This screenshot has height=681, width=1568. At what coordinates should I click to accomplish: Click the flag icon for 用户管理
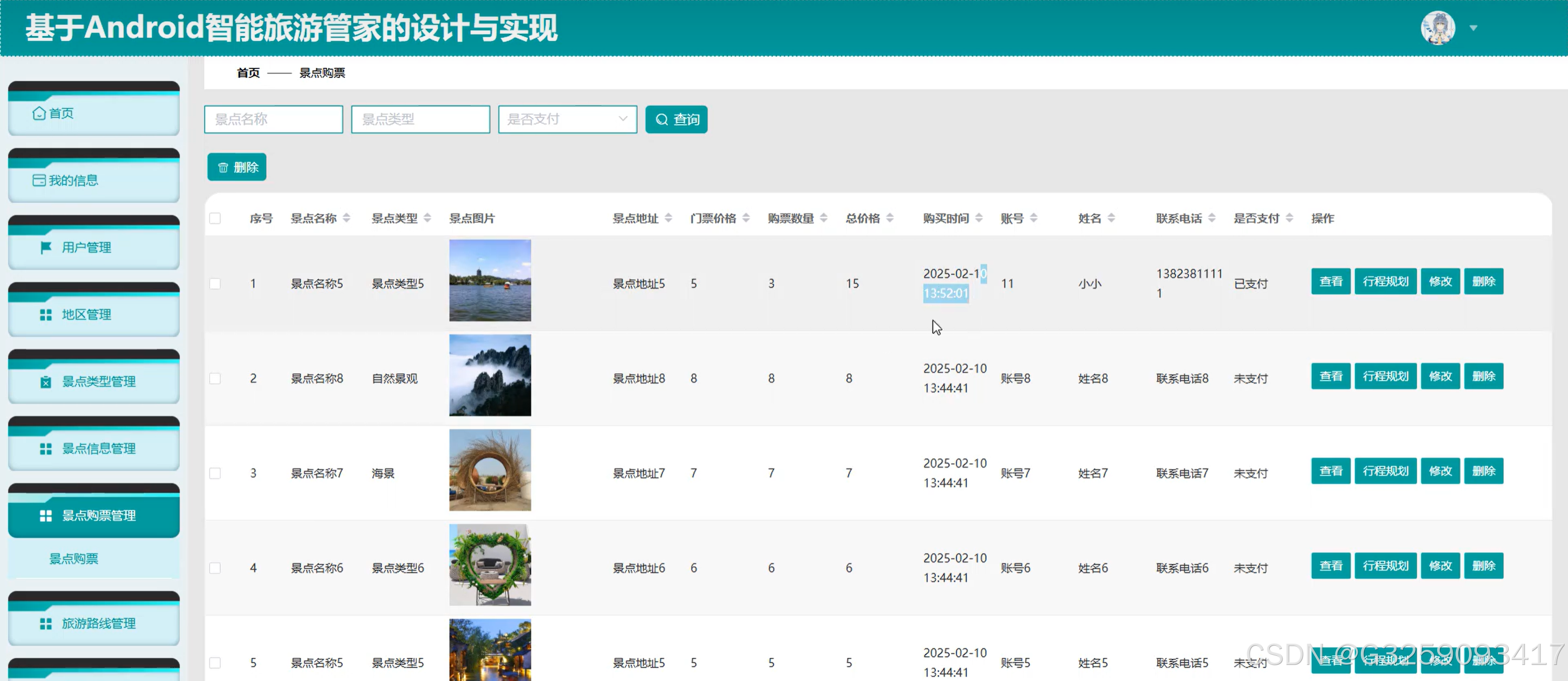(x=46, y=247)
